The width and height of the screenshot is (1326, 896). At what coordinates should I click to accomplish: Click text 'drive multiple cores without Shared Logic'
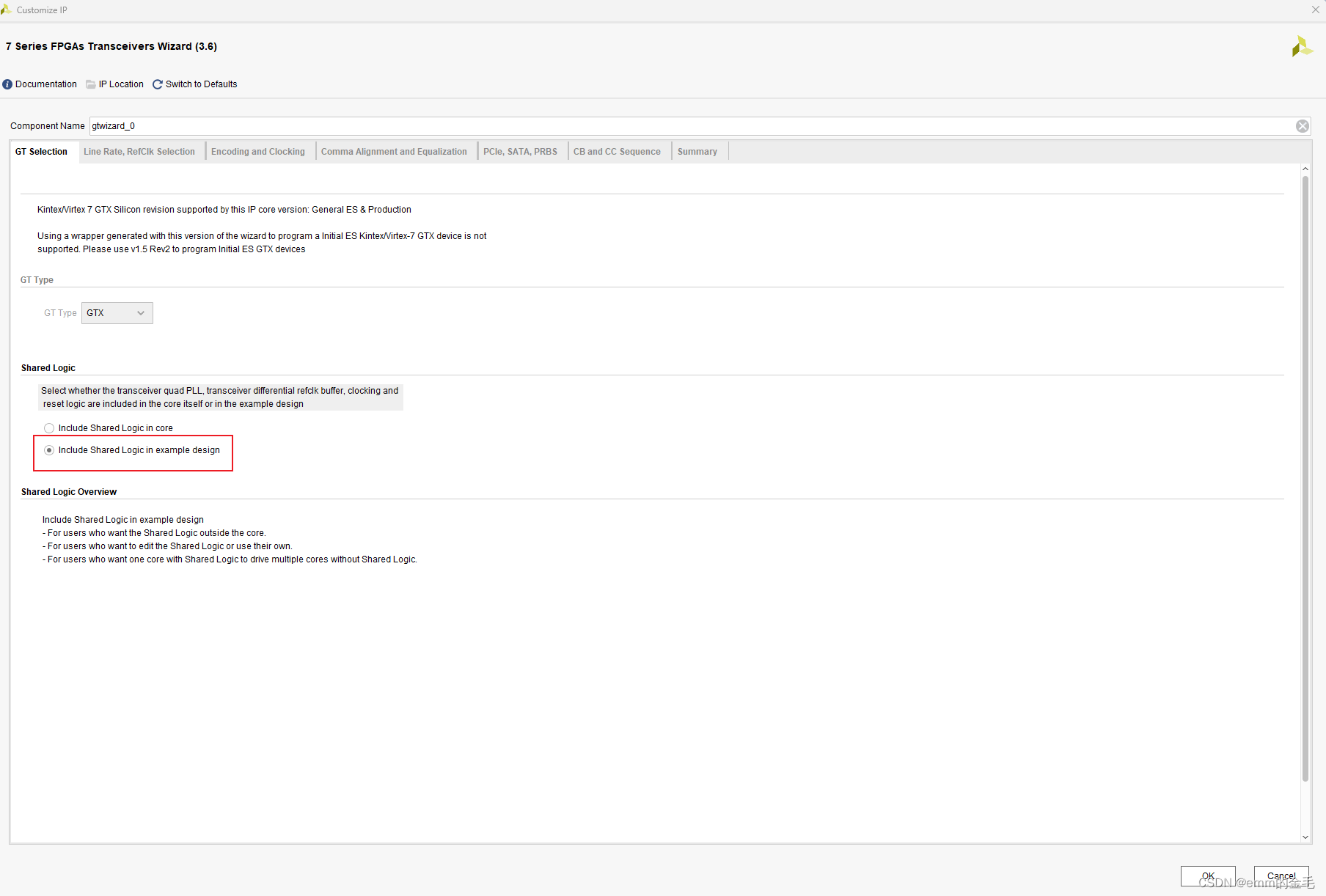pos(333,559)
